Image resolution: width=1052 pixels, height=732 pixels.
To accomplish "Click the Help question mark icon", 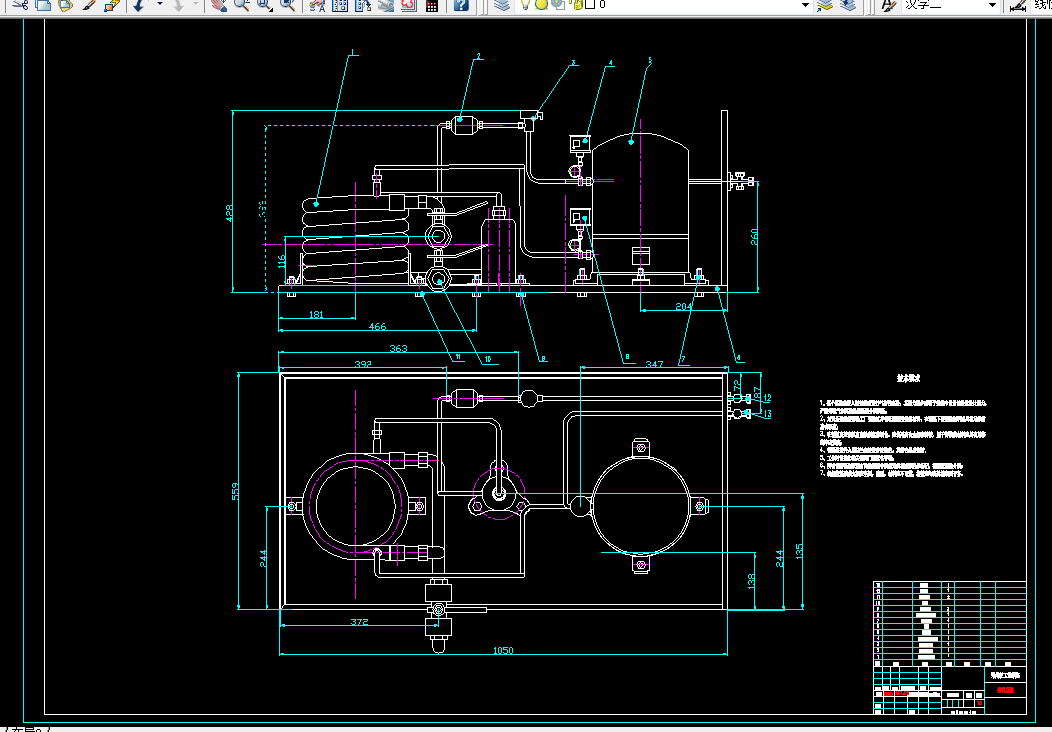I will coord(461,5).
